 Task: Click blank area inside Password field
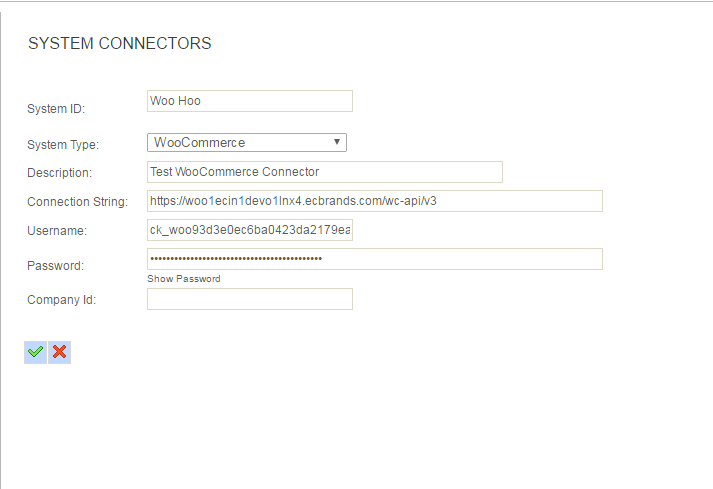point(462,259)
